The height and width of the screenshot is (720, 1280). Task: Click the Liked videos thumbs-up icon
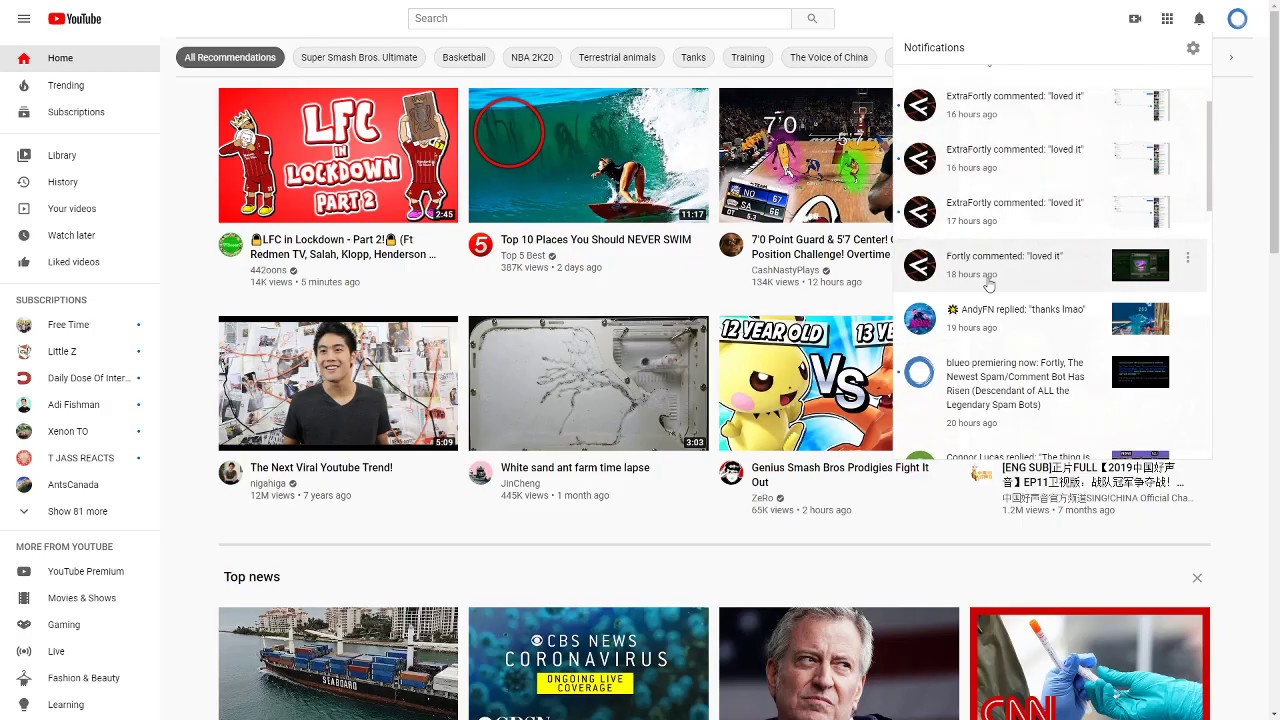(24, 262)
